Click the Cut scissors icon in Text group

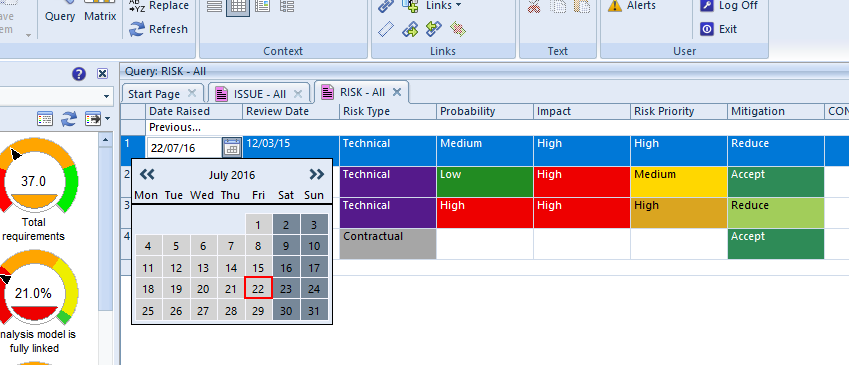534,6
